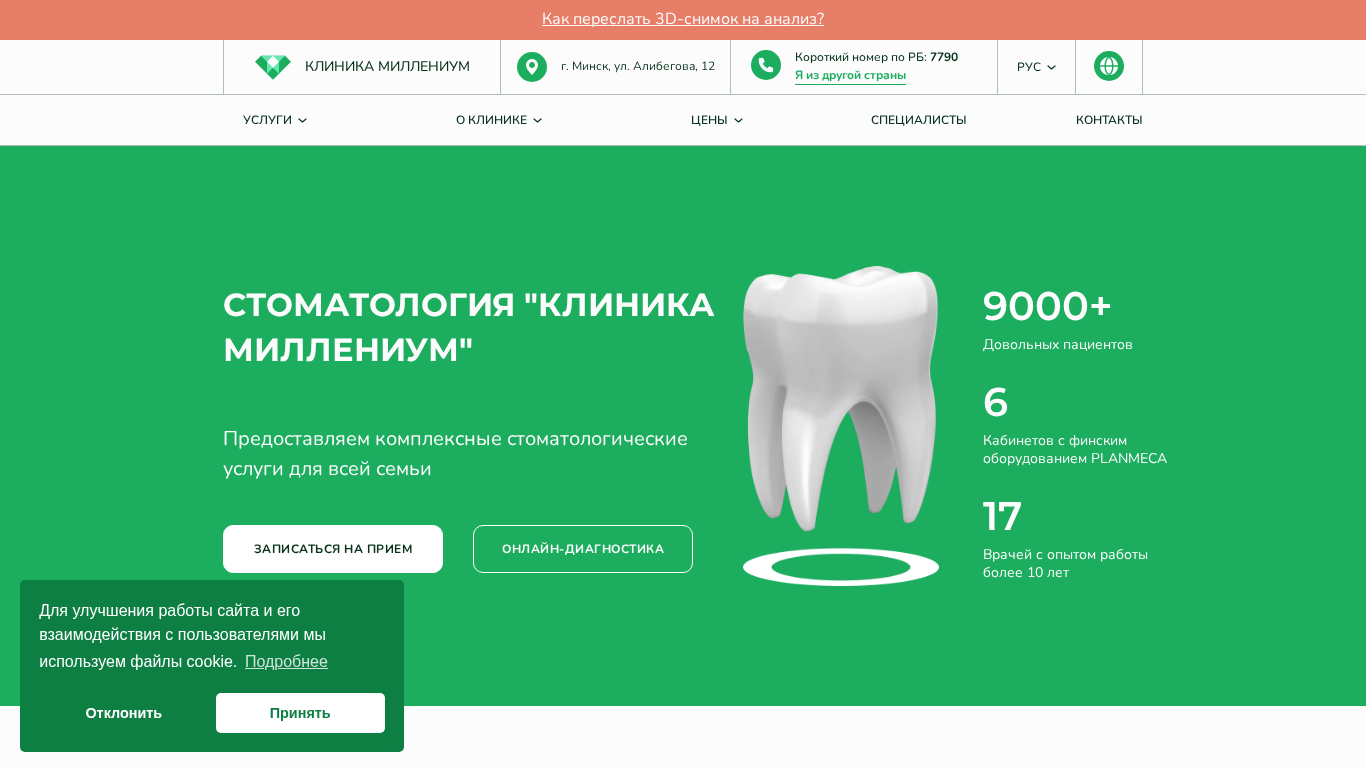Click the green diamond clinic logo icon

[x=272, y=67]
